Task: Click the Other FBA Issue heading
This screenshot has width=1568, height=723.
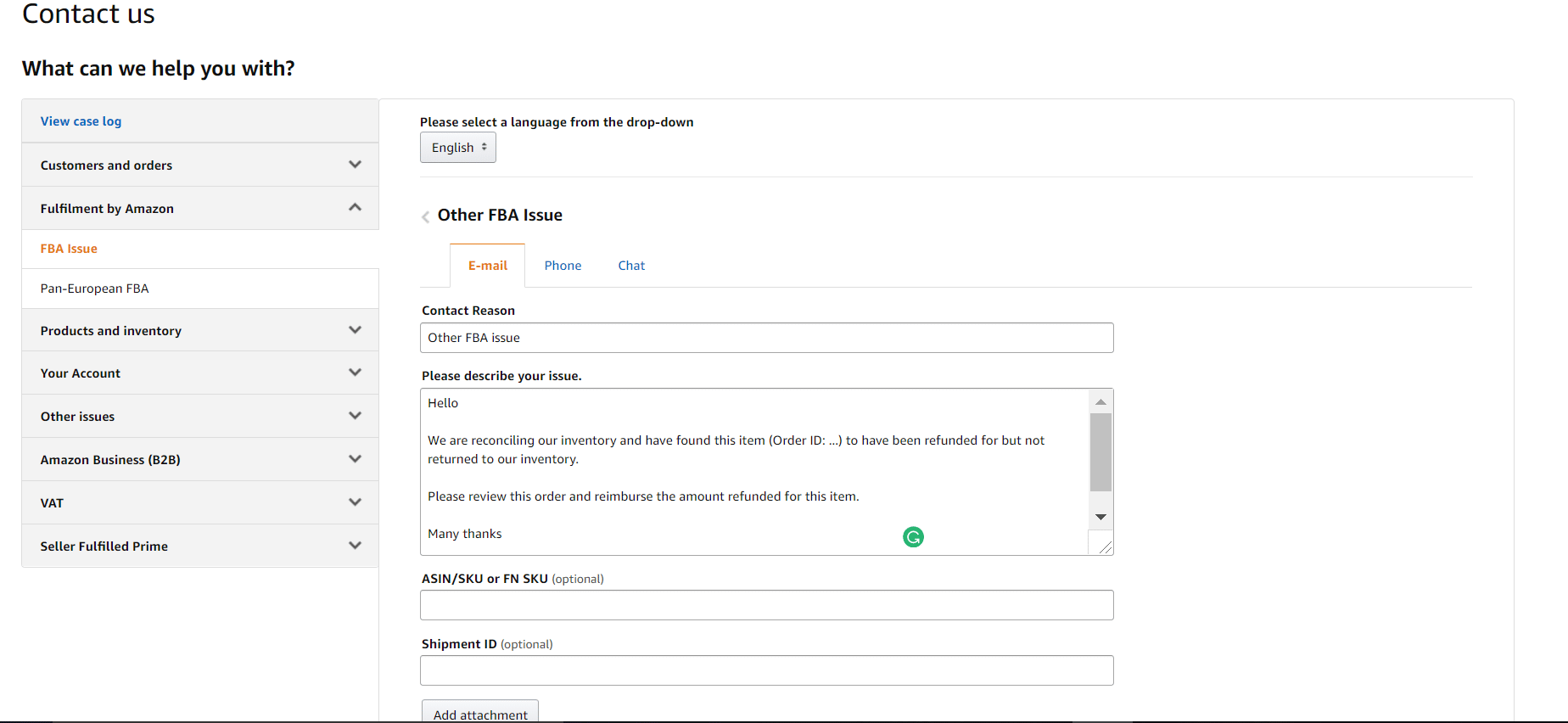Action: [500, 216]
